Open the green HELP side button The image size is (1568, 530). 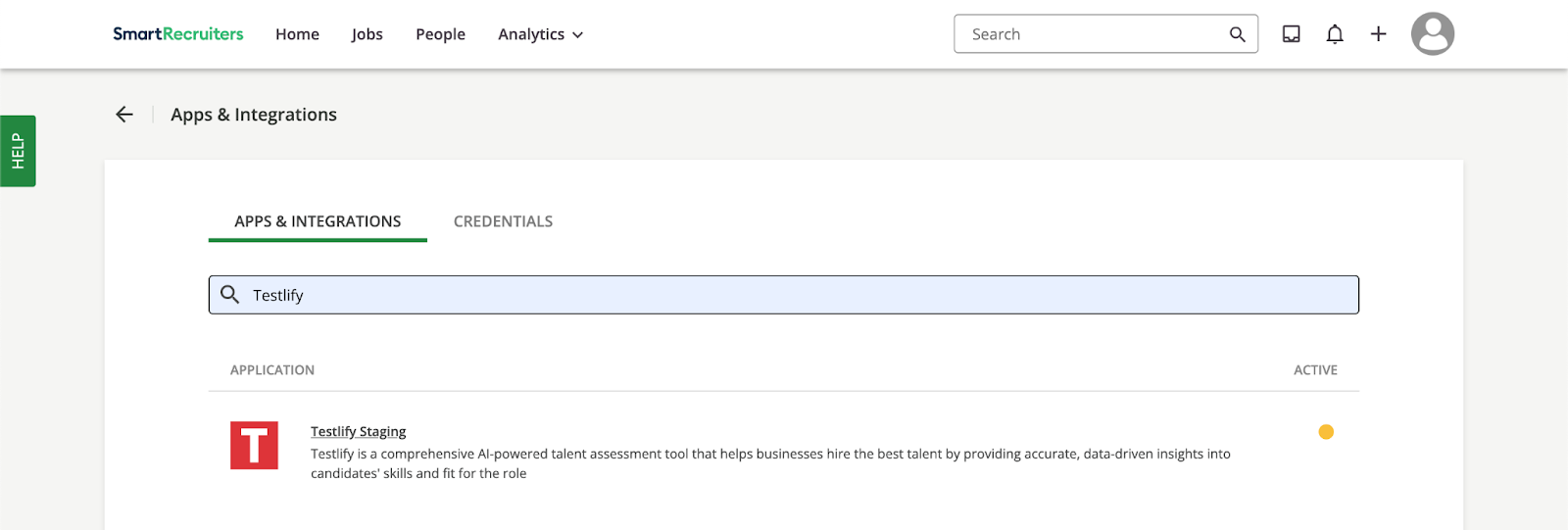(x=18, y=151)
